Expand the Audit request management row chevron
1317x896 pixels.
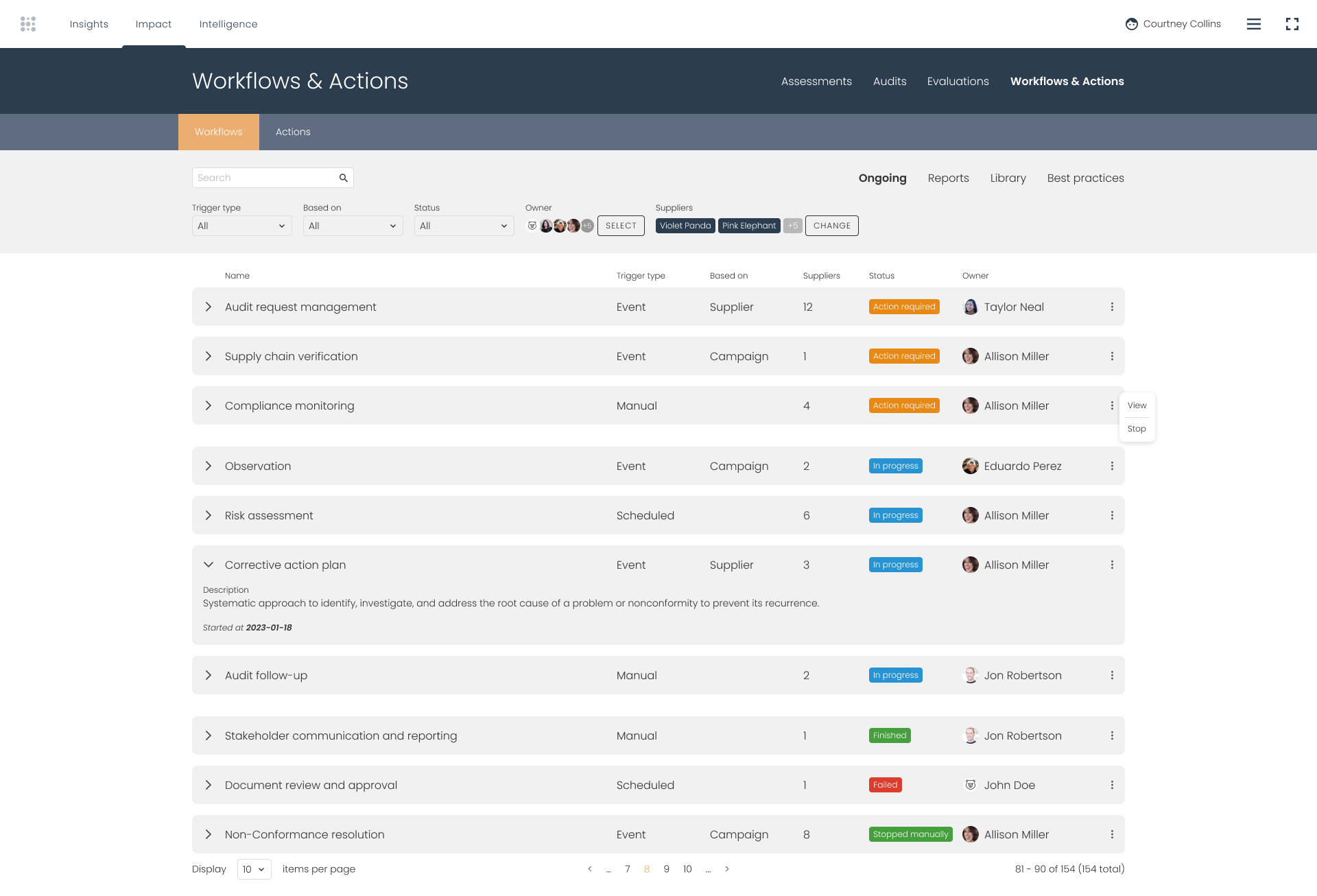[209, 307]
